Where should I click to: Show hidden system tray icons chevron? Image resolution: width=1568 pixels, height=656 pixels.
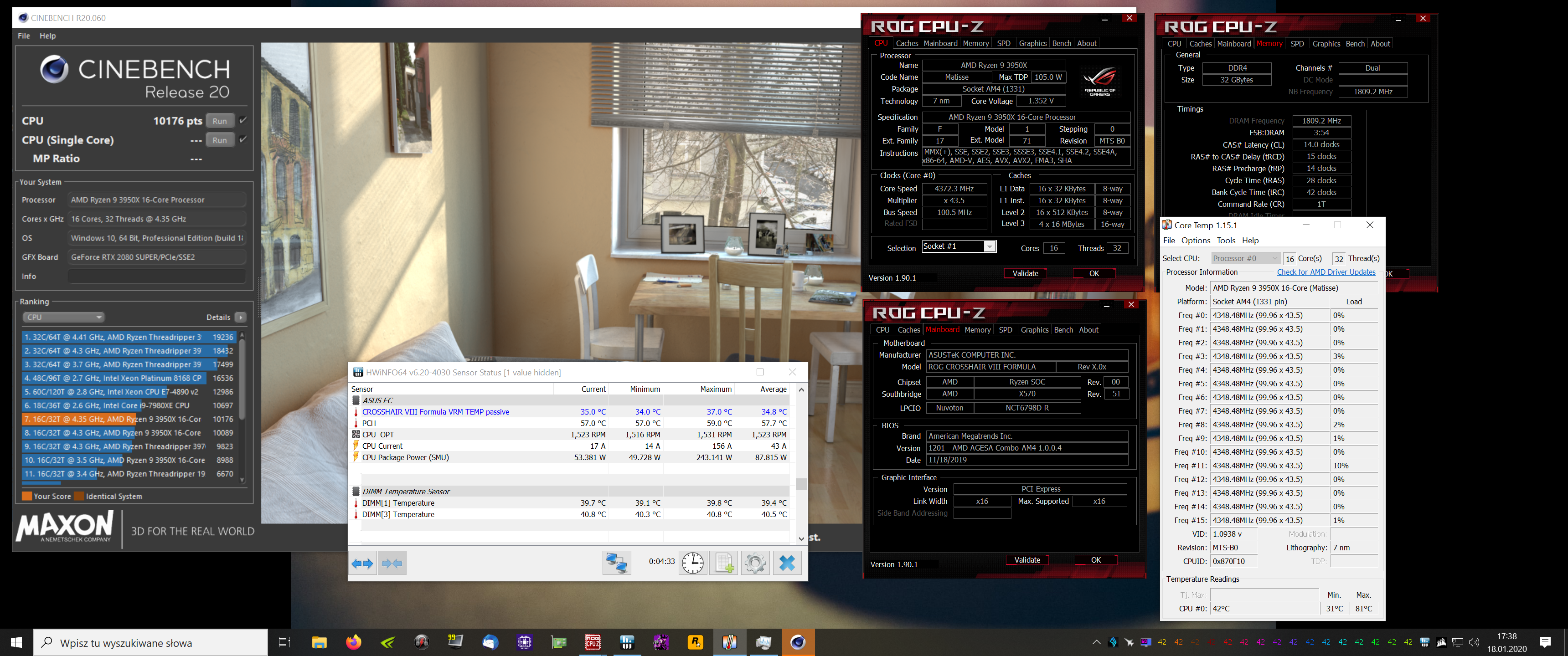[1096, 642]
